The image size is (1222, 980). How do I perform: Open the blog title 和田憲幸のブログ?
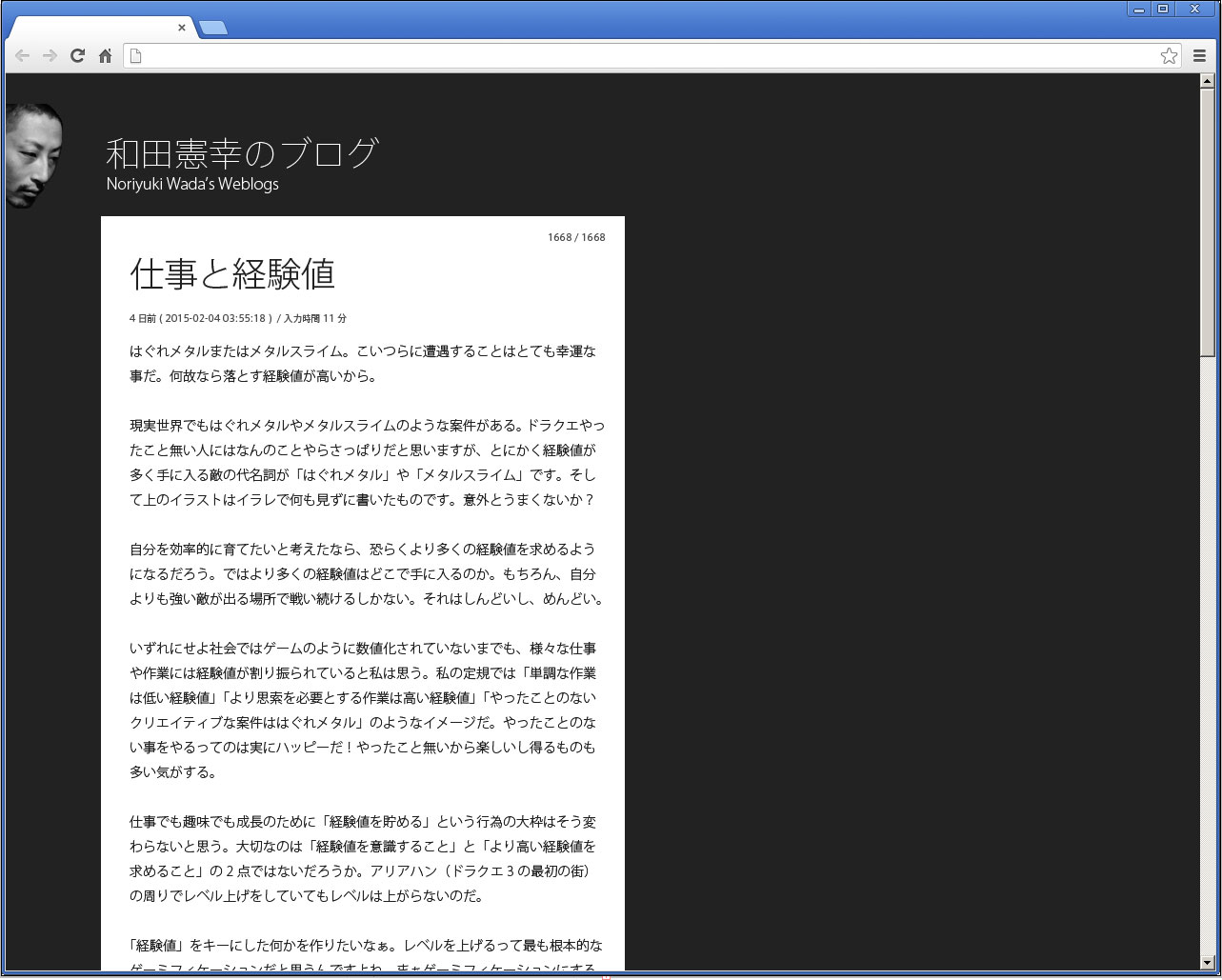(242, 153)
